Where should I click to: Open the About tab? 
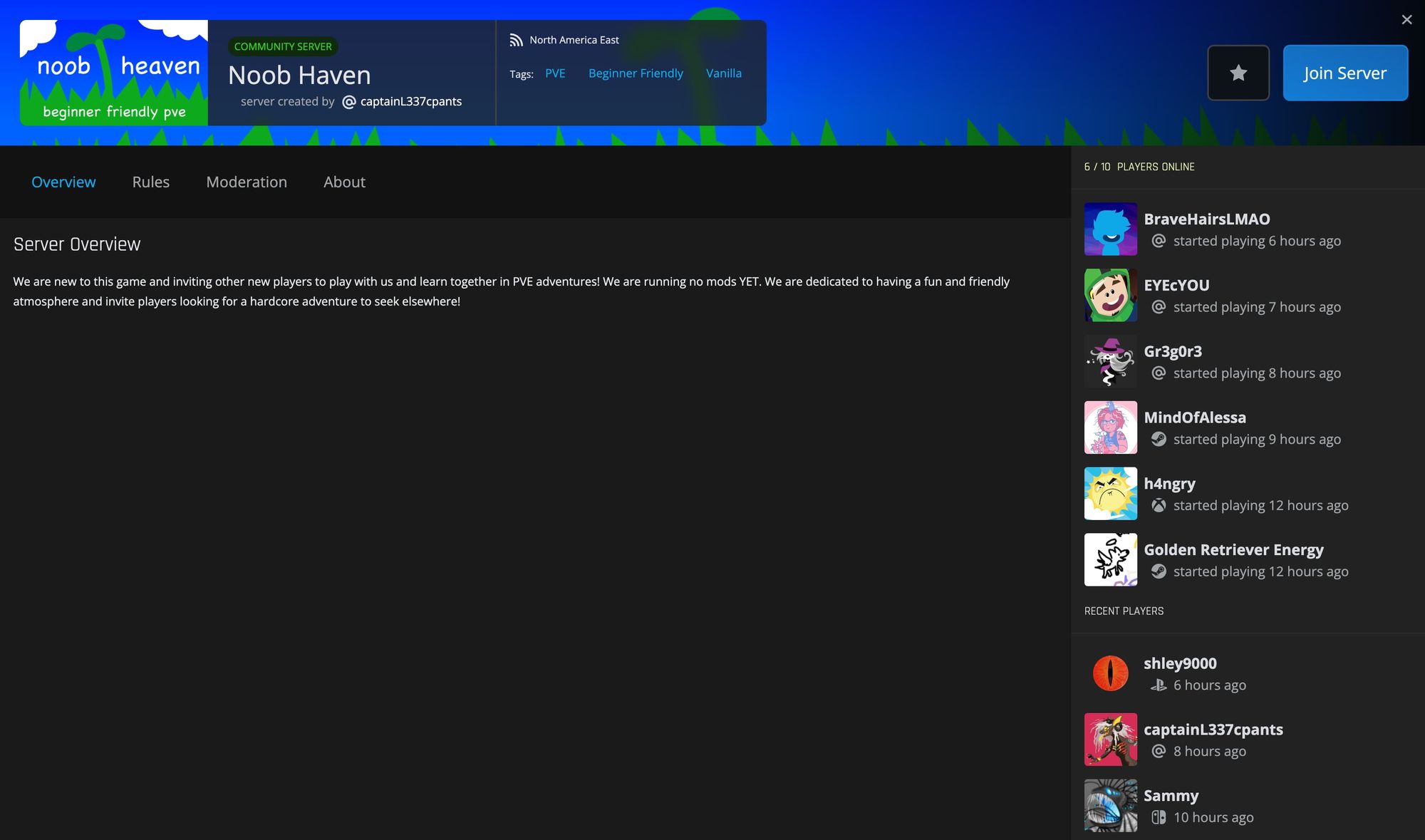[344, 182]
